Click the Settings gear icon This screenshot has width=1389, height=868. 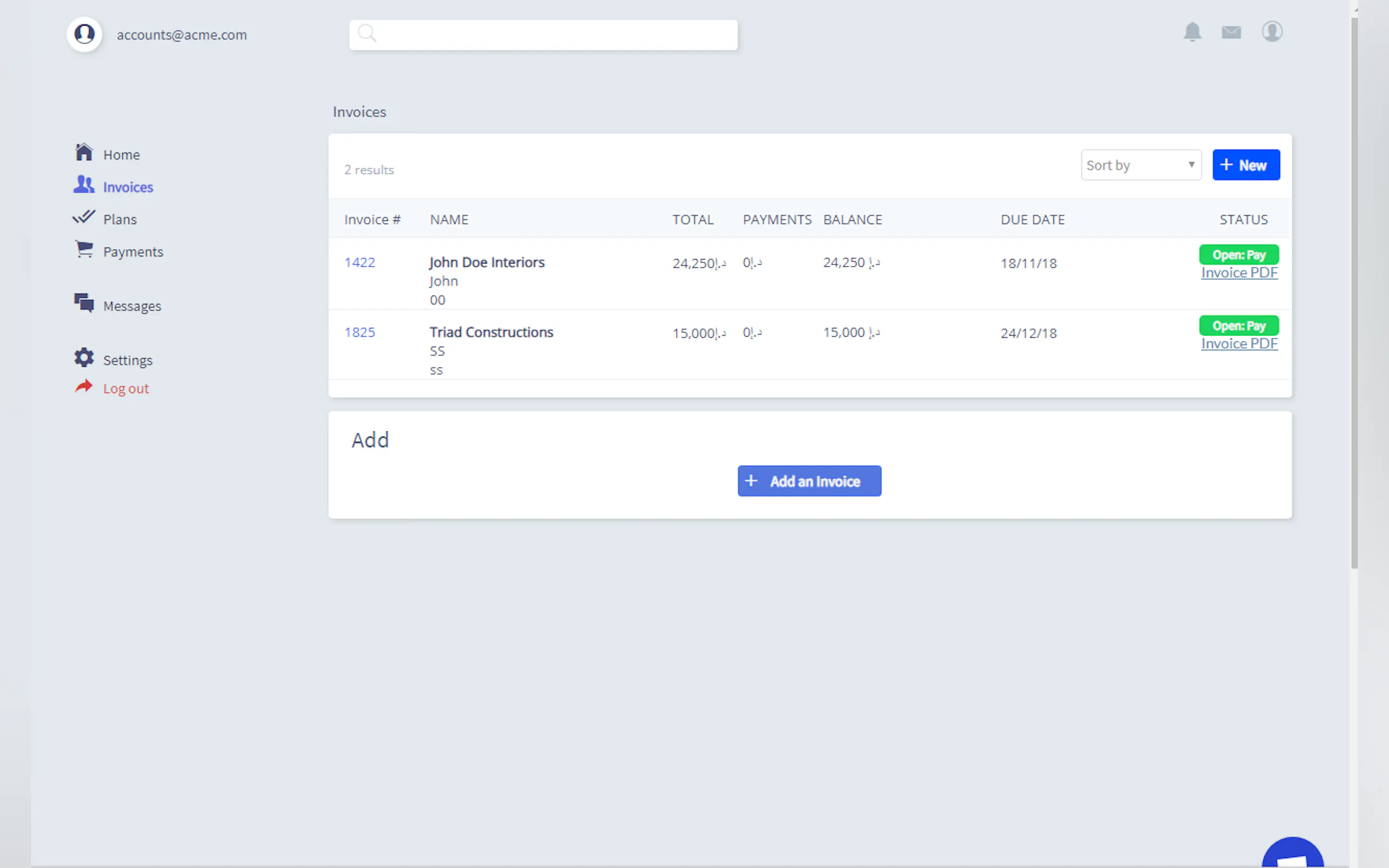[x=84, y=357]
